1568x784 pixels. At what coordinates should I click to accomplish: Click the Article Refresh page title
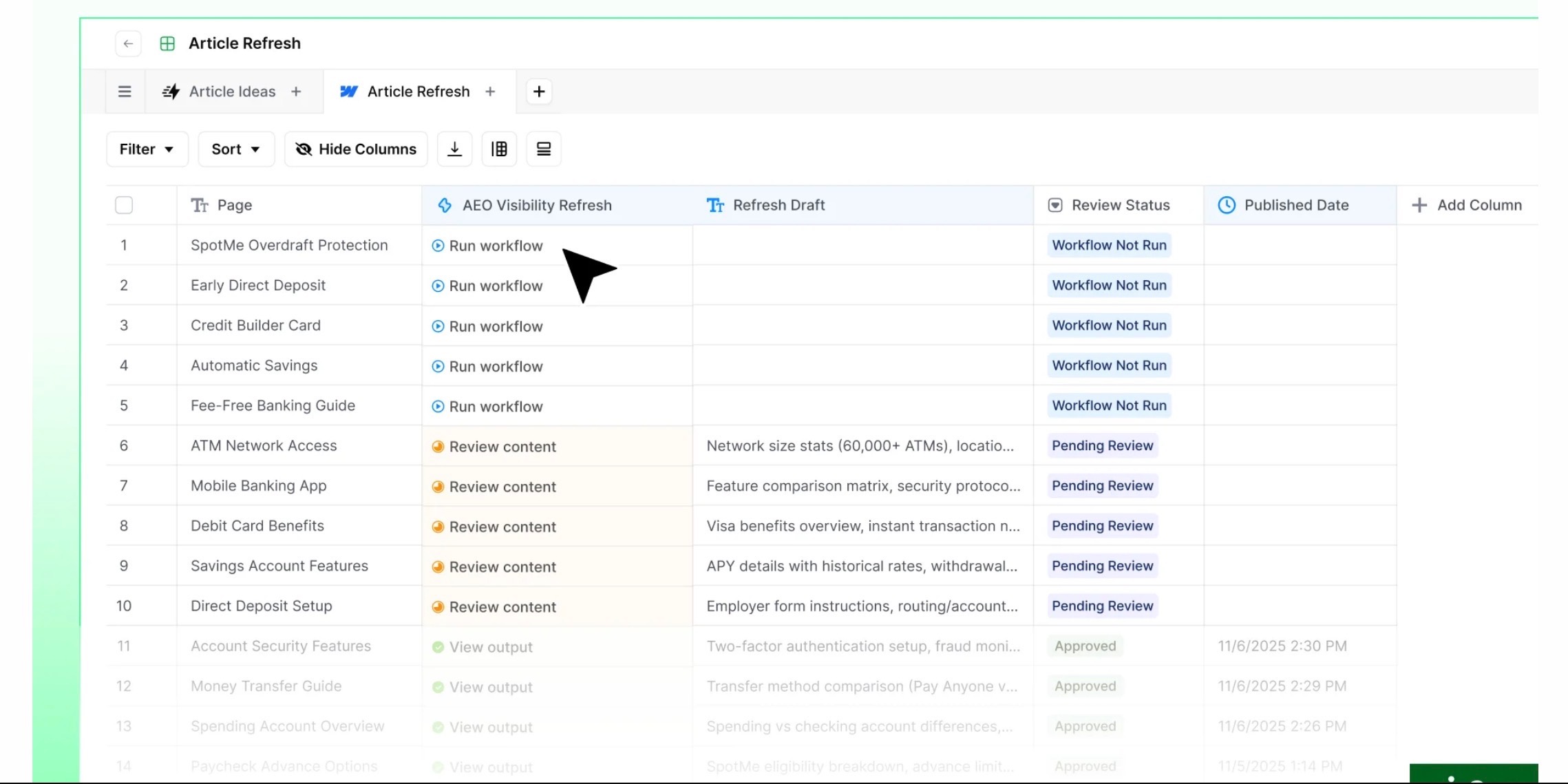pos(244,43)
